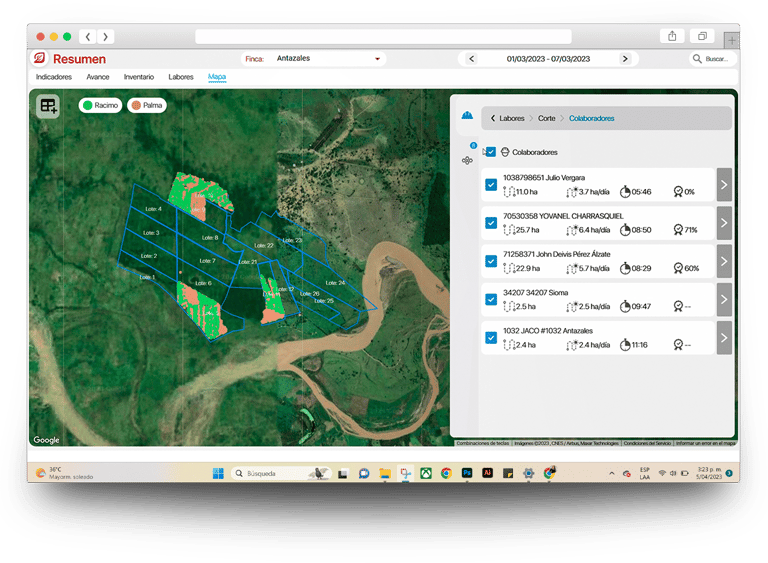
Task: Open the drone icon in side panel
Action: coord(467,160)
